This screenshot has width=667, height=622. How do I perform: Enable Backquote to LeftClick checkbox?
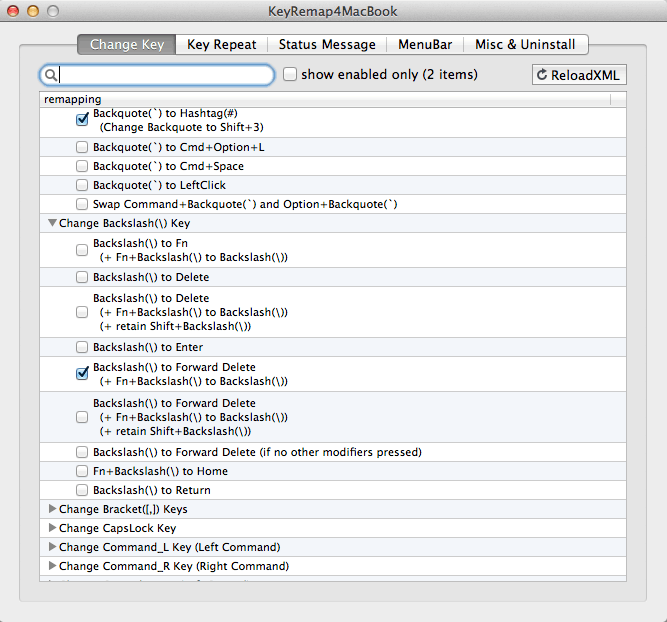click(x=82, y=185)
